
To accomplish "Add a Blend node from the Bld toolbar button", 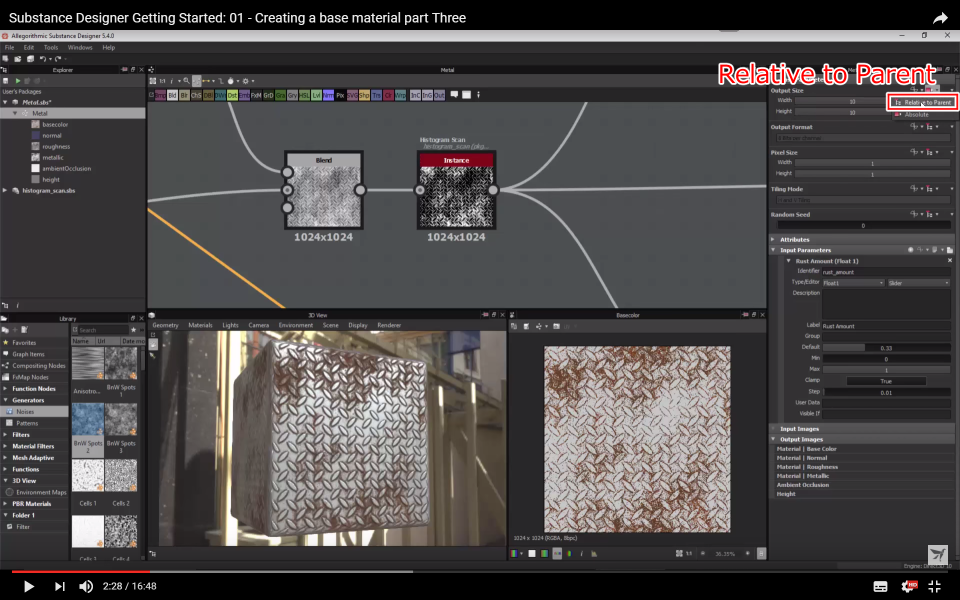I will click(172, 96).
